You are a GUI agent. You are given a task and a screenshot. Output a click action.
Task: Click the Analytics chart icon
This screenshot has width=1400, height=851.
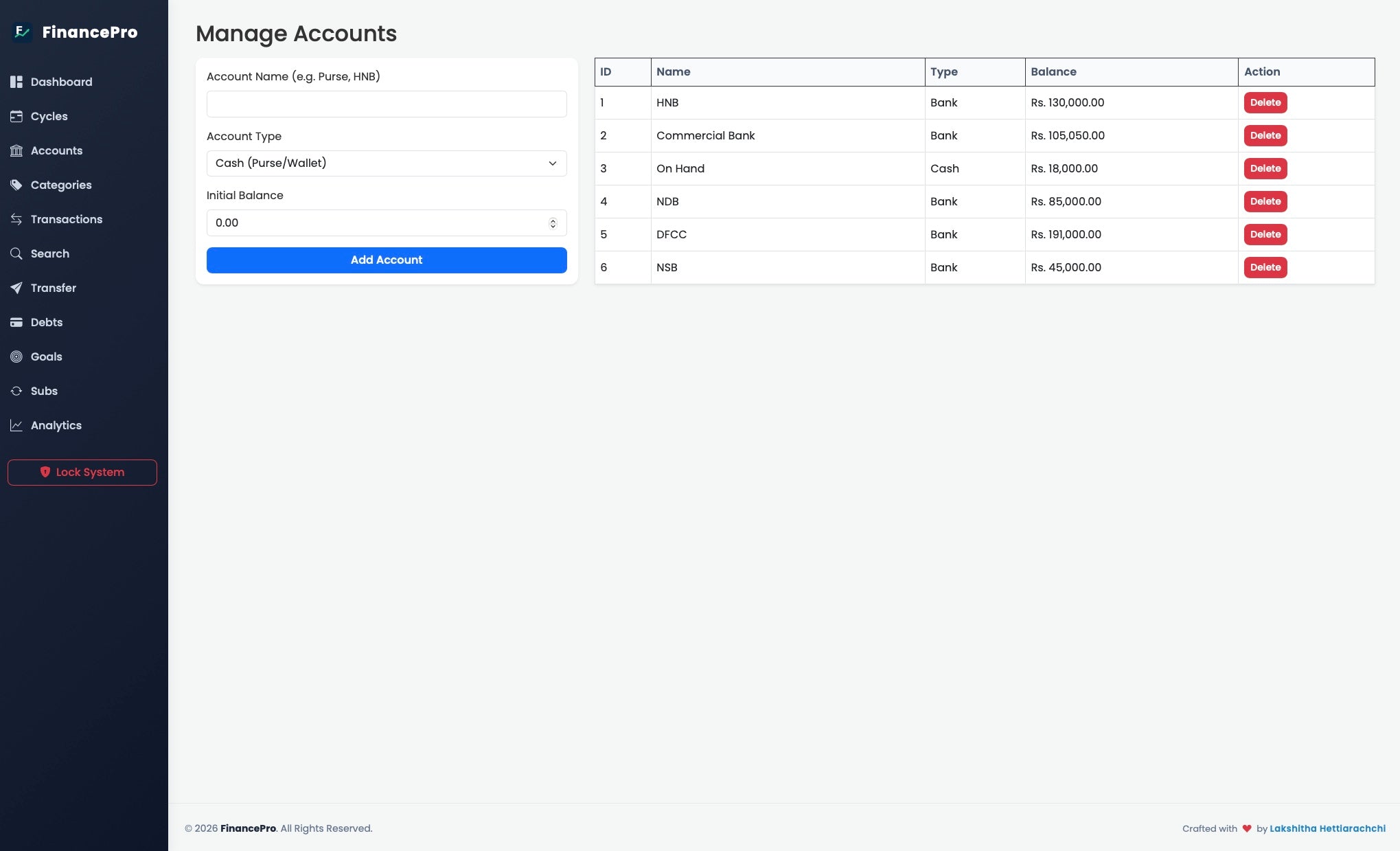[x=16, y=425]
